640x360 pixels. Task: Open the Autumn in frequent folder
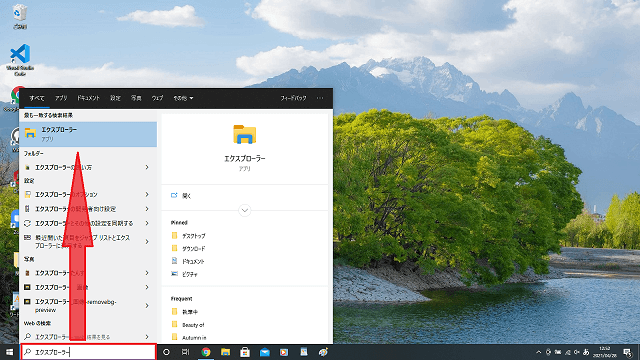[189, 338]
